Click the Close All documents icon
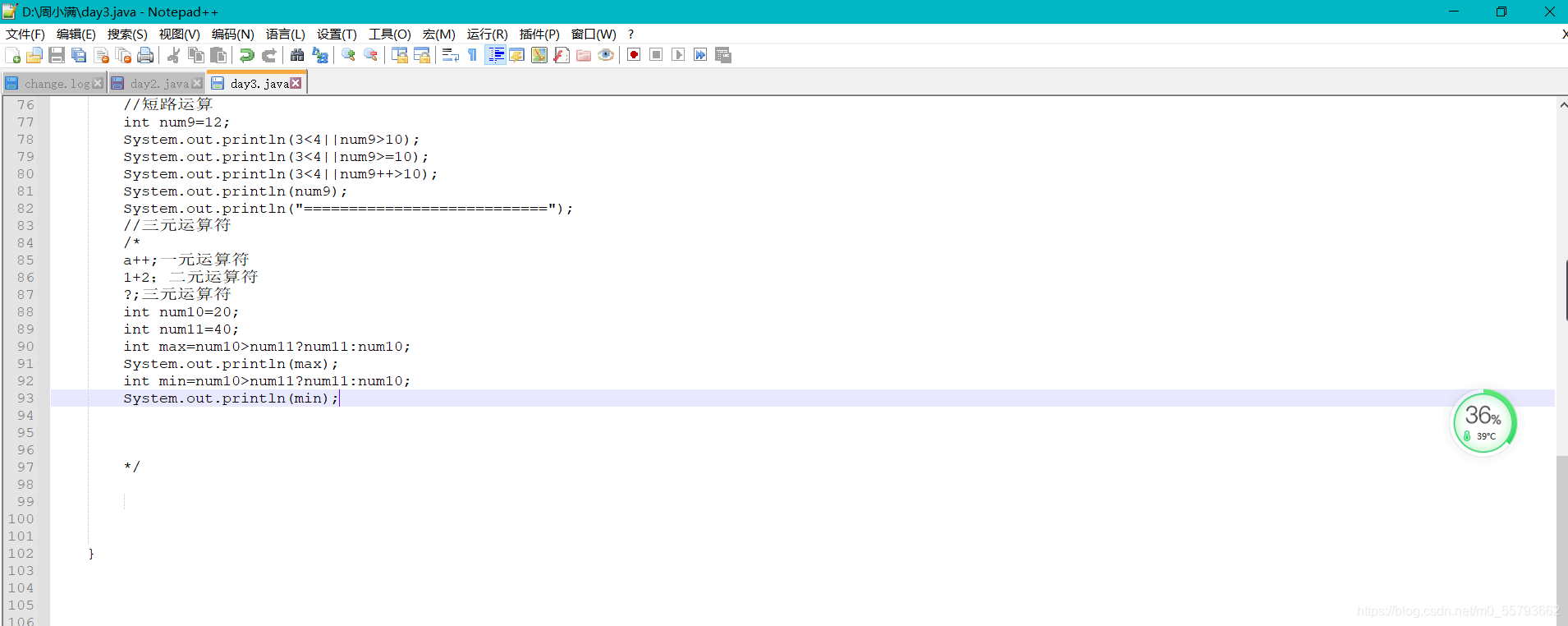 click(124, 55)
